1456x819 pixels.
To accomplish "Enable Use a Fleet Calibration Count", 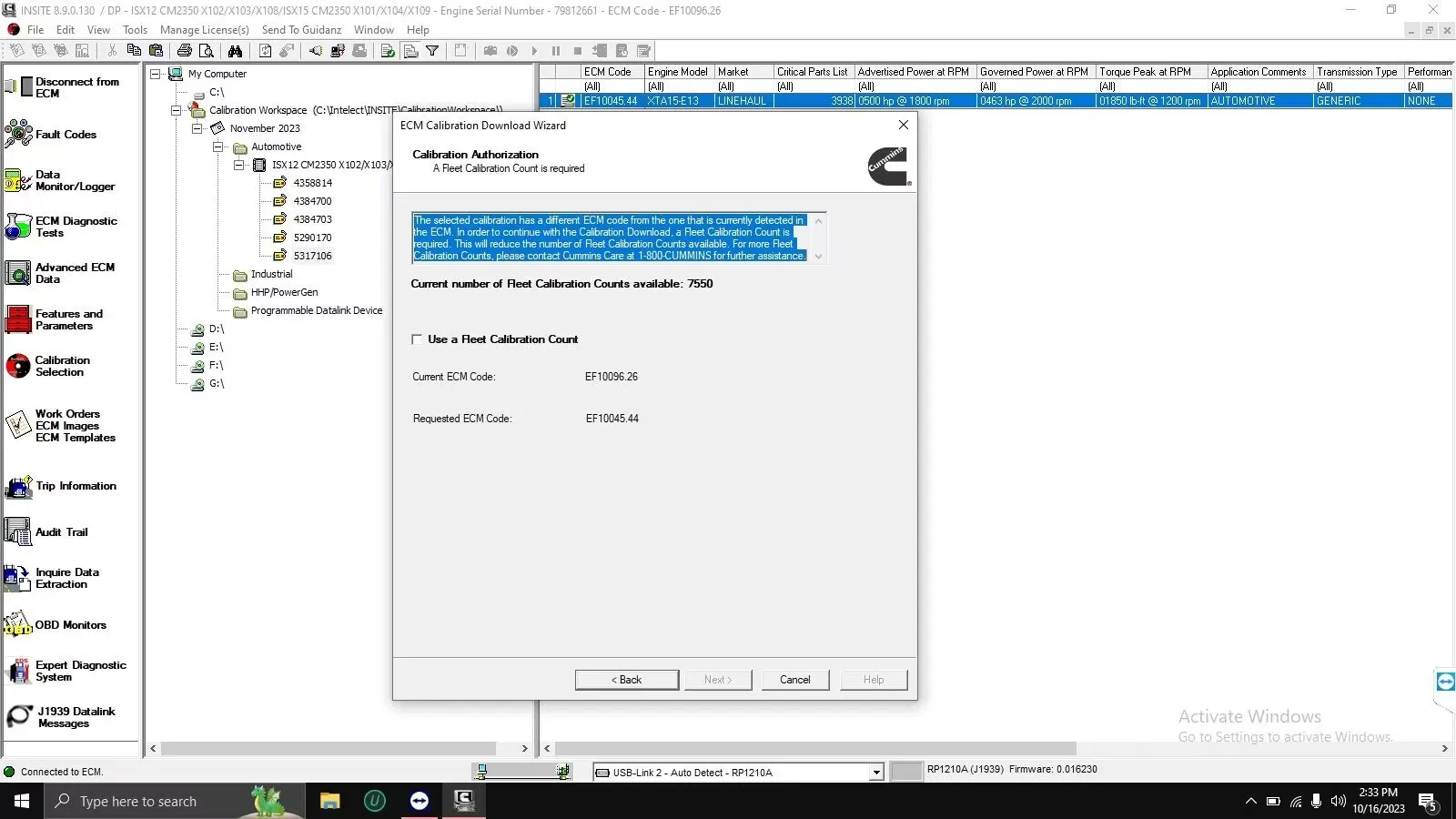I will click(417, 339).
